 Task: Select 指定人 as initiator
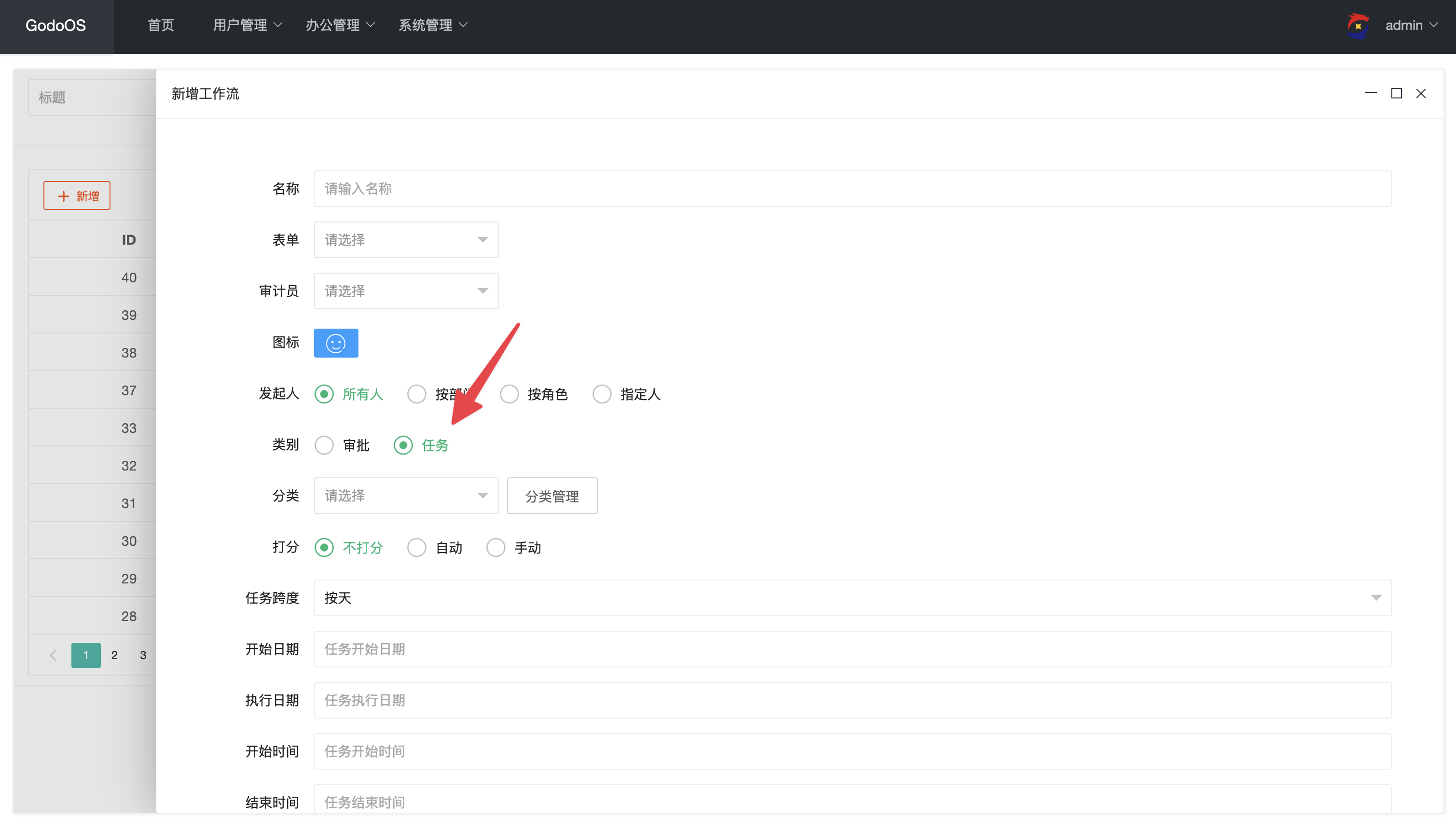(x=601, y=394)
